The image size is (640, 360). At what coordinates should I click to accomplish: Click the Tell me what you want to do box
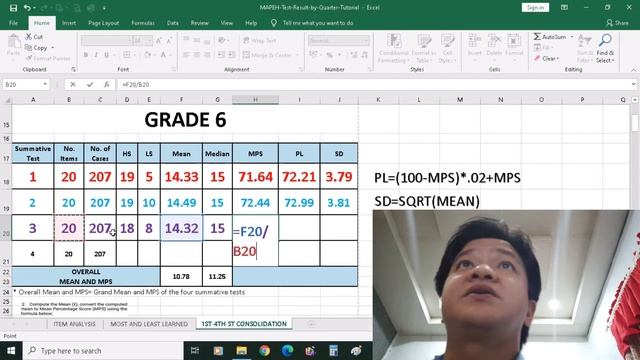coord(318,23)
